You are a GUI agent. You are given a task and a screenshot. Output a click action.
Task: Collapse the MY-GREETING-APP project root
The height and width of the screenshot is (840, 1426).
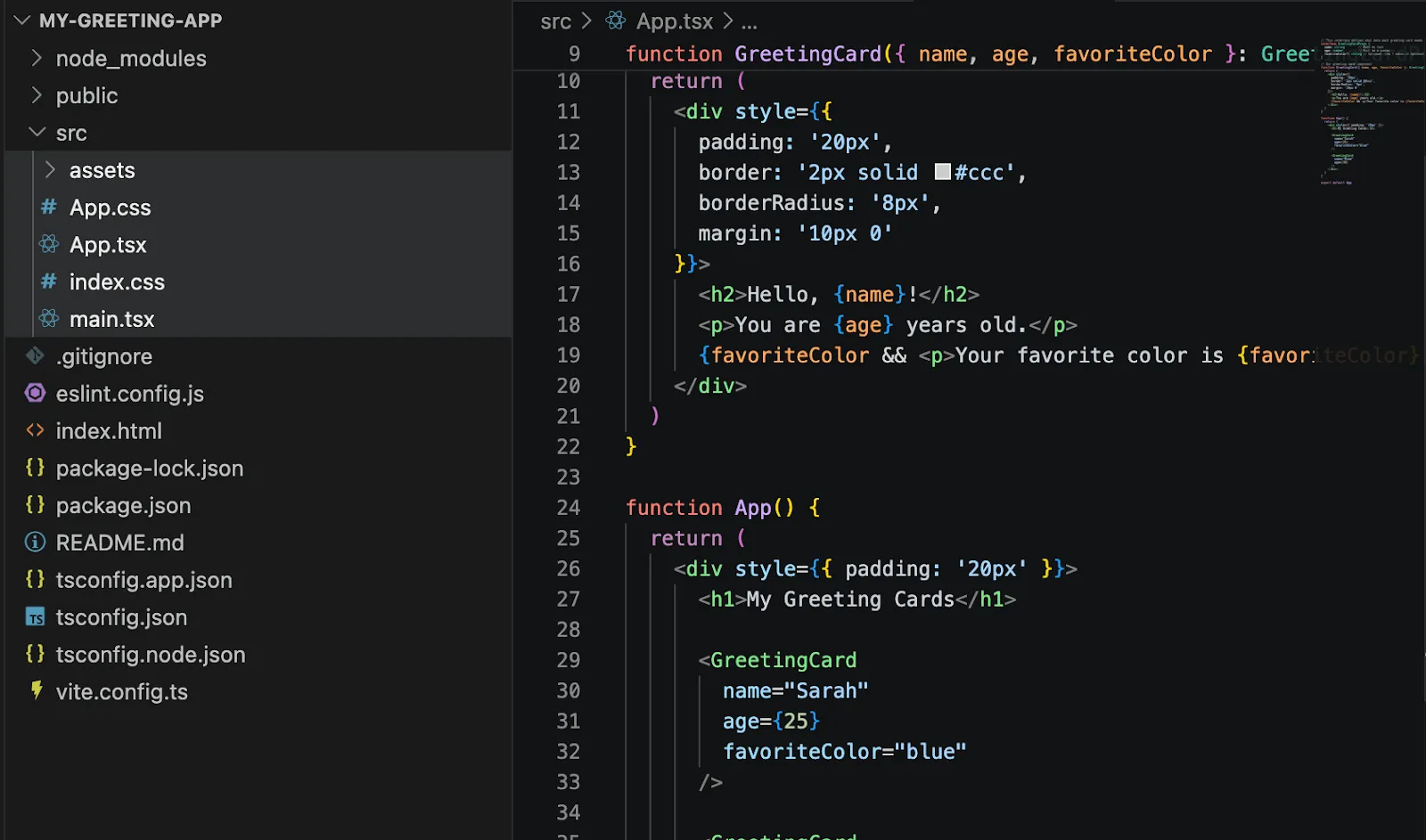point(22,20)
